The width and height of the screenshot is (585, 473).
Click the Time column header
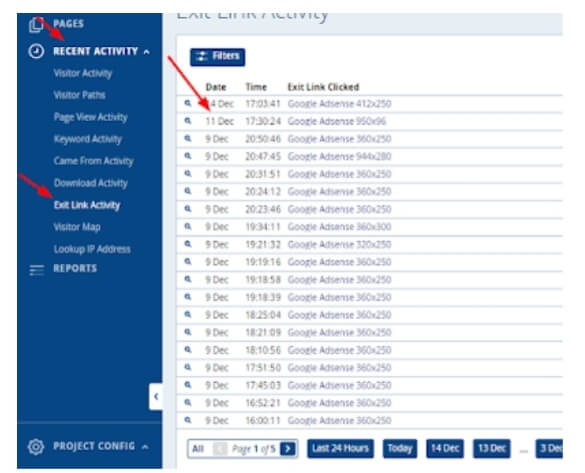coord(256,87)
